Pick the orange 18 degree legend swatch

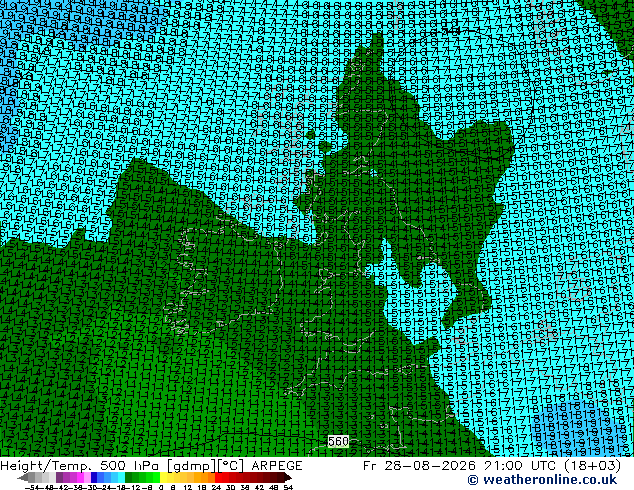(x=205, y=477)
